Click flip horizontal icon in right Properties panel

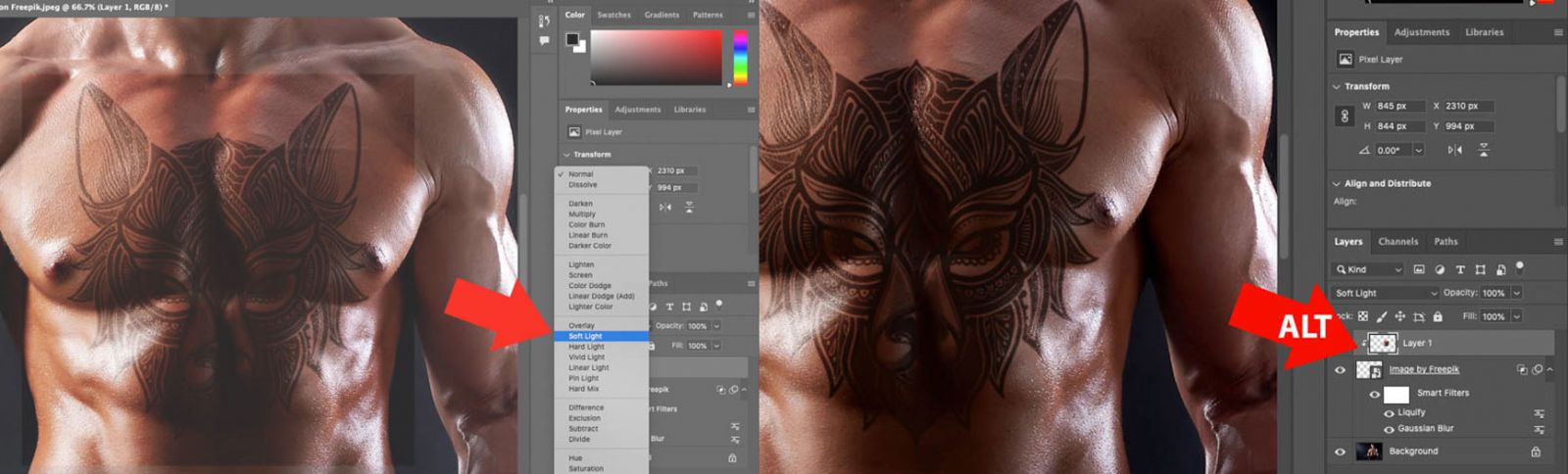point(1454,150)
